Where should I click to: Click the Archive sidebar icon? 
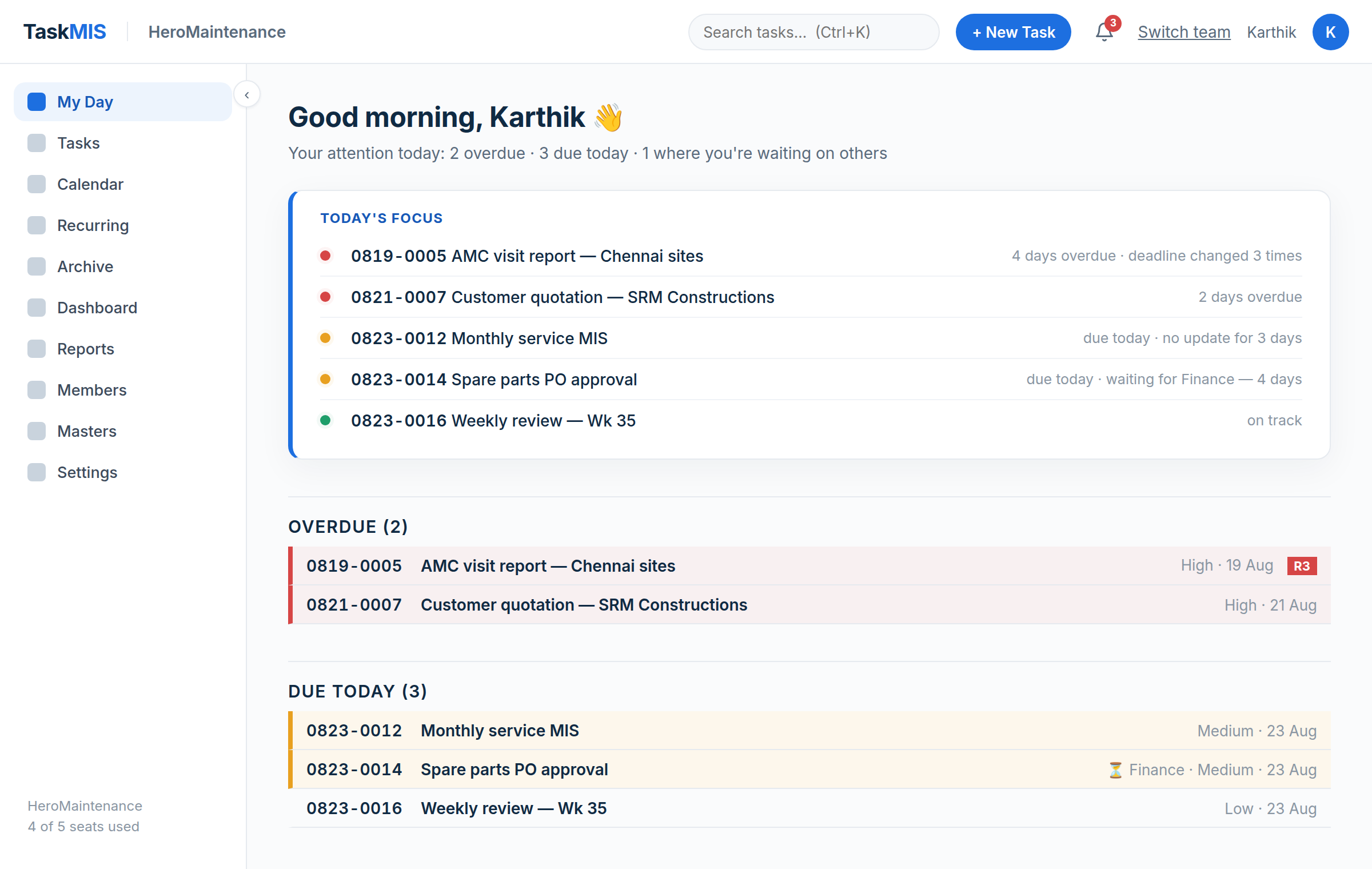pyautogui.click(x=37, y=266)
